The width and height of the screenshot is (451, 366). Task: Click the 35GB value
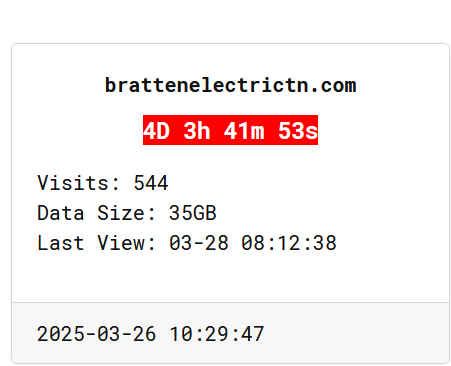tap(193, 213)
